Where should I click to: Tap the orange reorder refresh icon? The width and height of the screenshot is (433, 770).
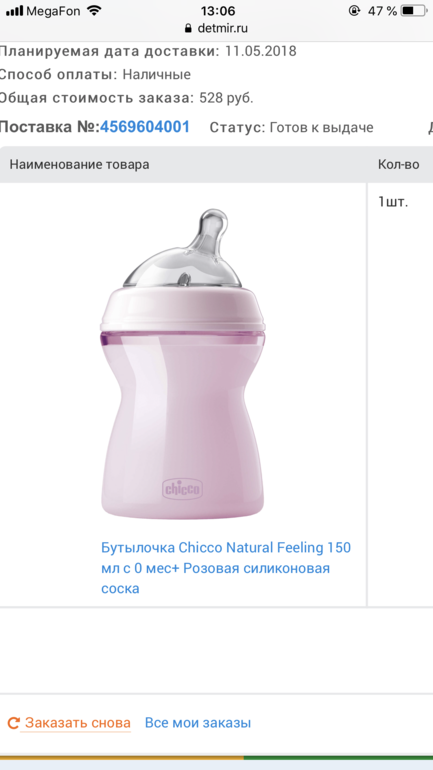[13, 722]
